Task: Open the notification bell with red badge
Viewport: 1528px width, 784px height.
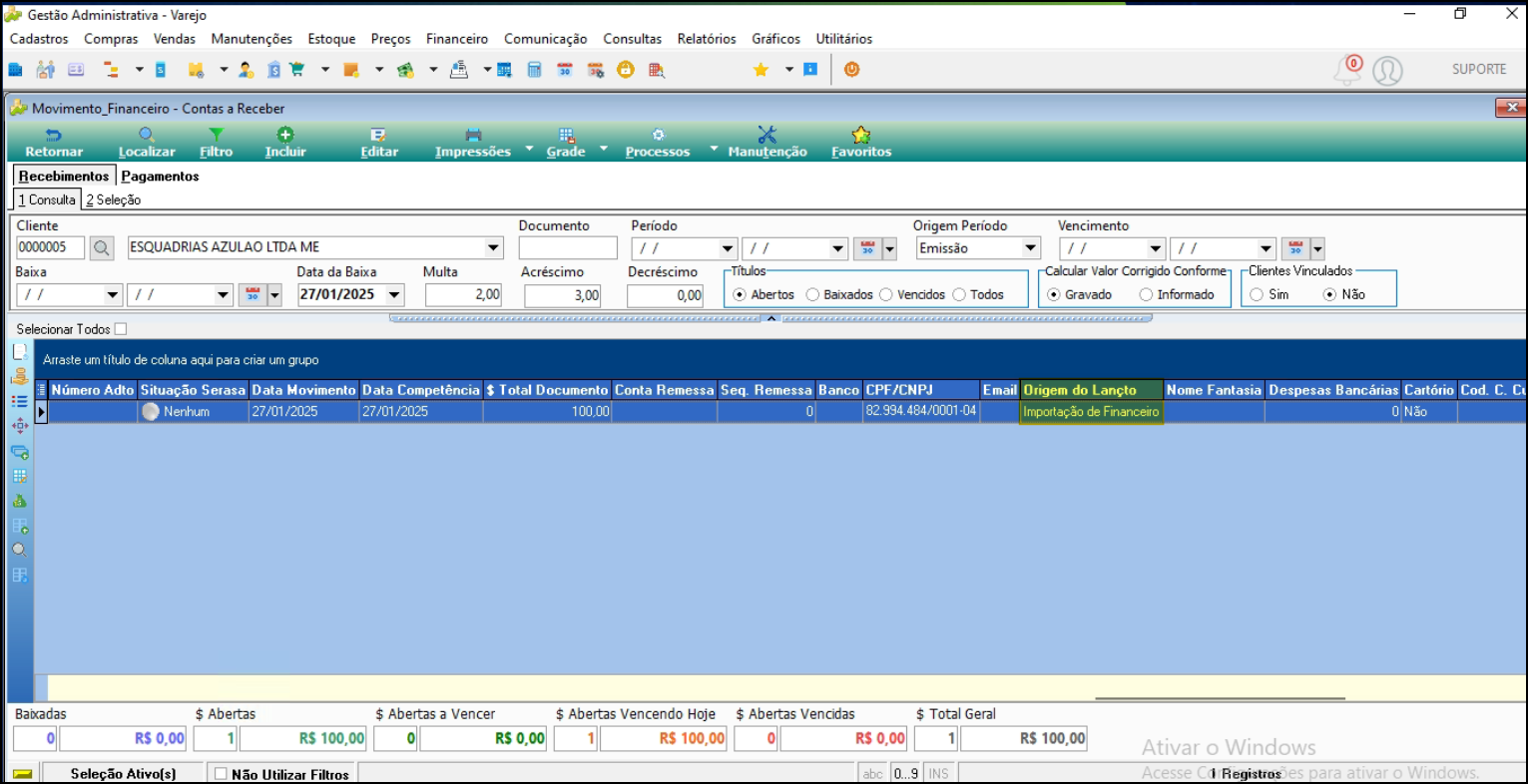Action: point(1348,70)
